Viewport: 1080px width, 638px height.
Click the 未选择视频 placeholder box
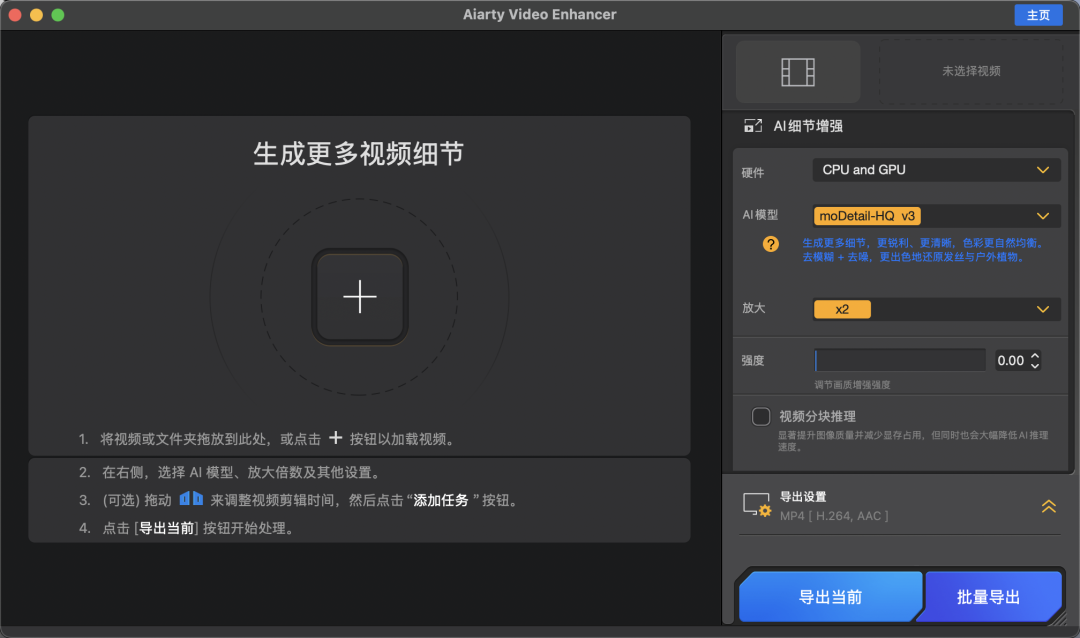(970, 72)
